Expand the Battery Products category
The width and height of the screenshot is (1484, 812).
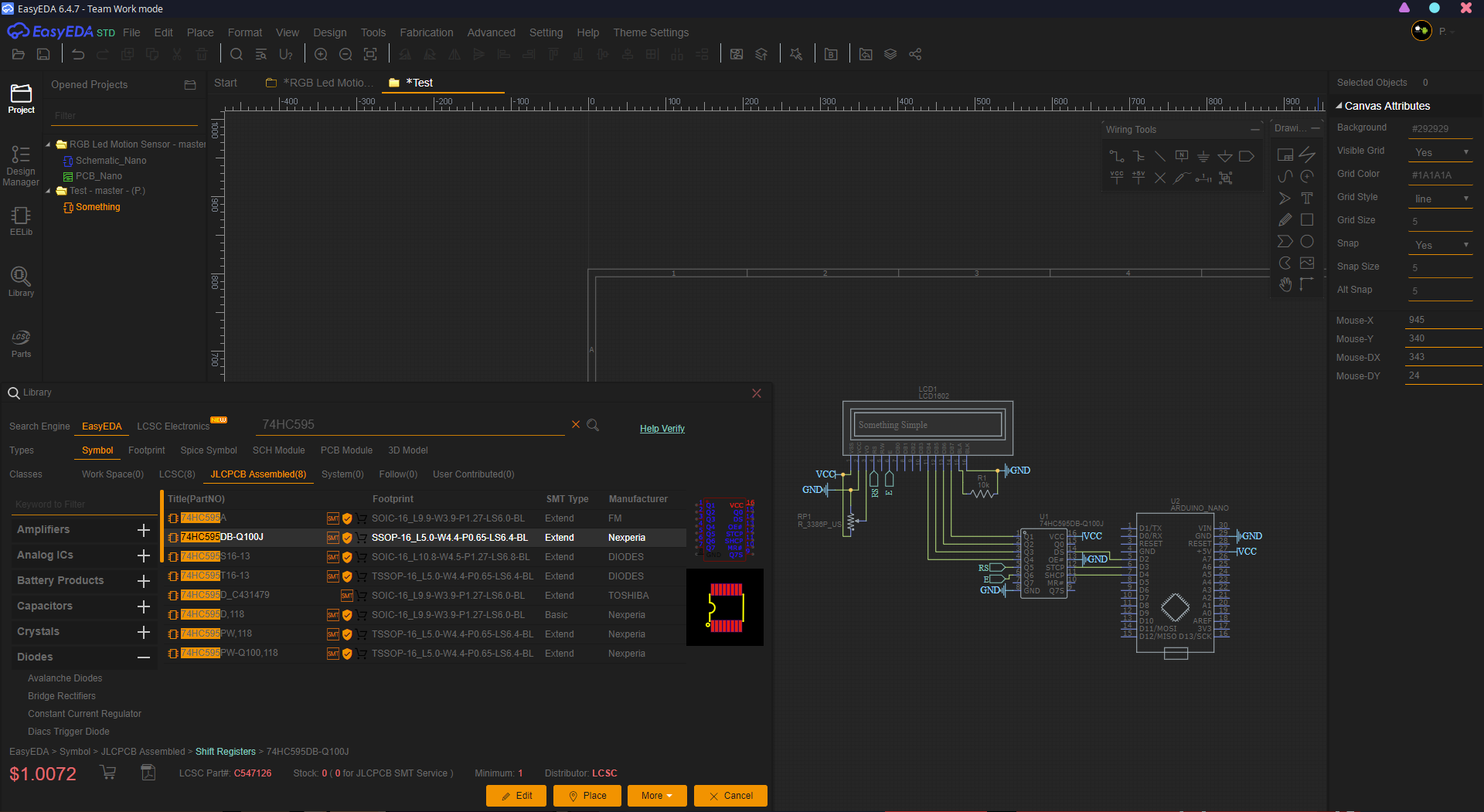143,581
